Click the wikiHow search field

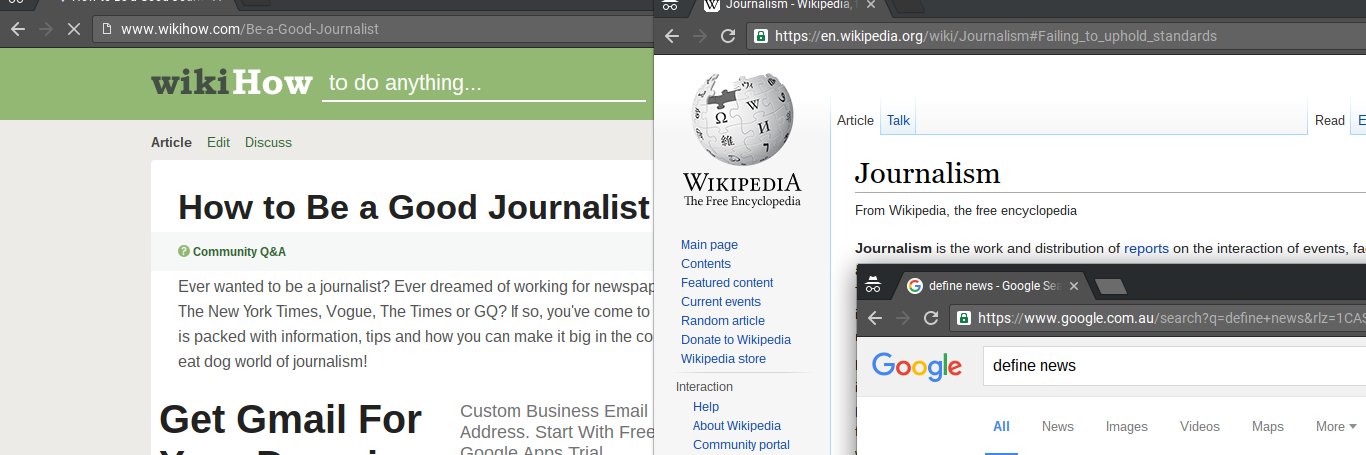[483, 83]
